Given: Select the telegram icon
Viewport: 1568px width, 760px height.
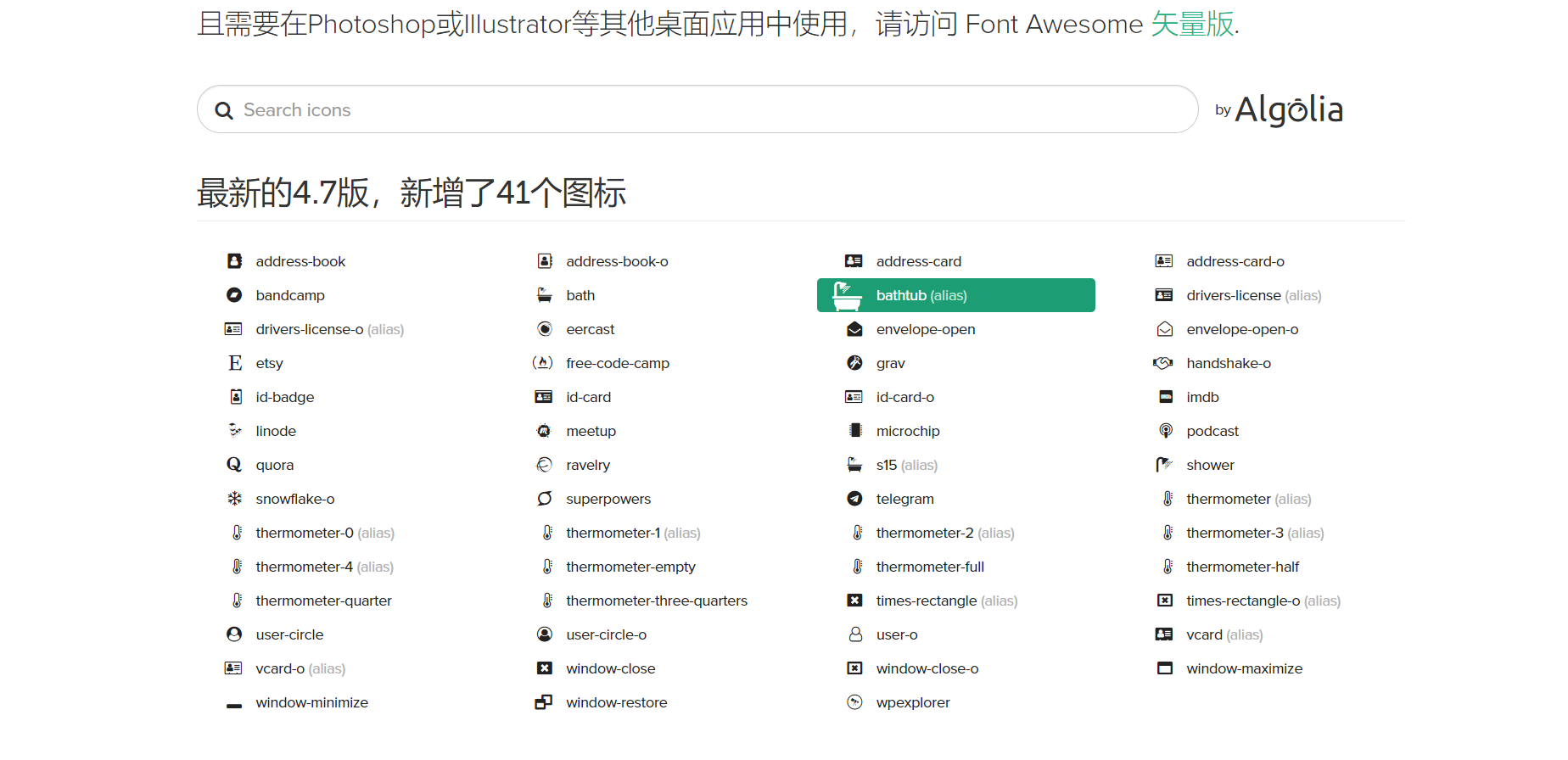Looking at the screenshot, I should (854, 499).
